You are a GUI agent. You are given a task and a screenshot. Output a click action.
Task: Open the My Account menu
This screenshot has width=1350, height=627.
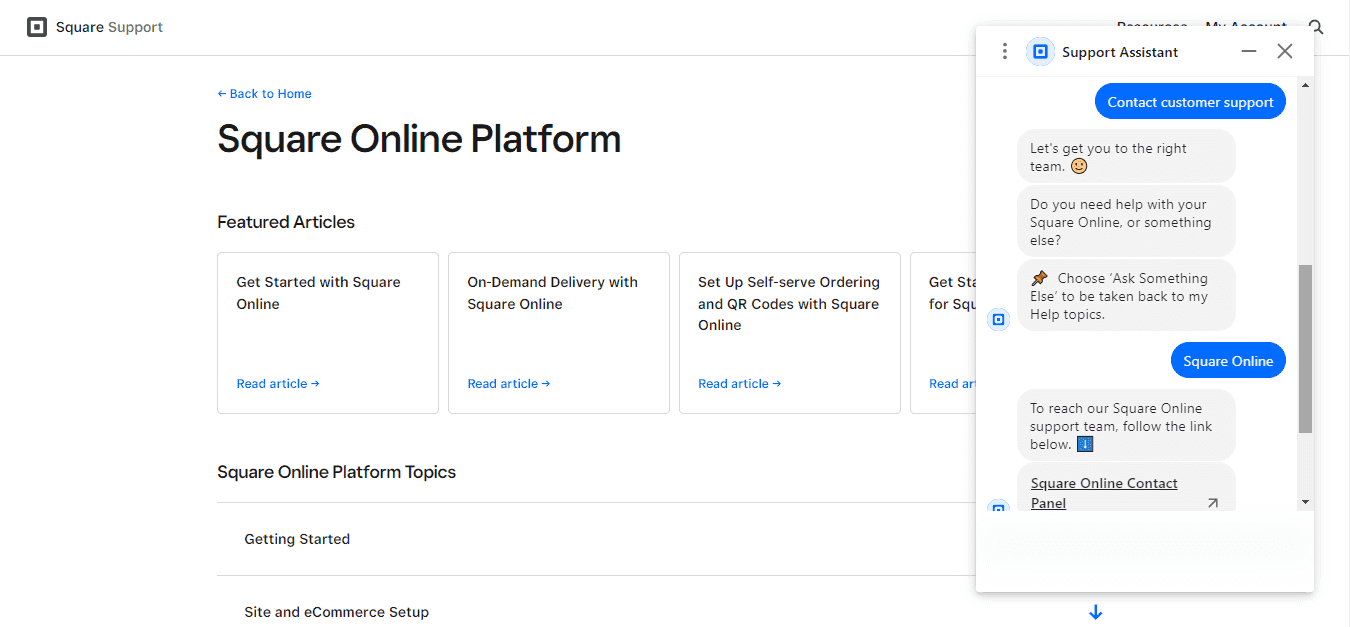(x=1244, y=27)
